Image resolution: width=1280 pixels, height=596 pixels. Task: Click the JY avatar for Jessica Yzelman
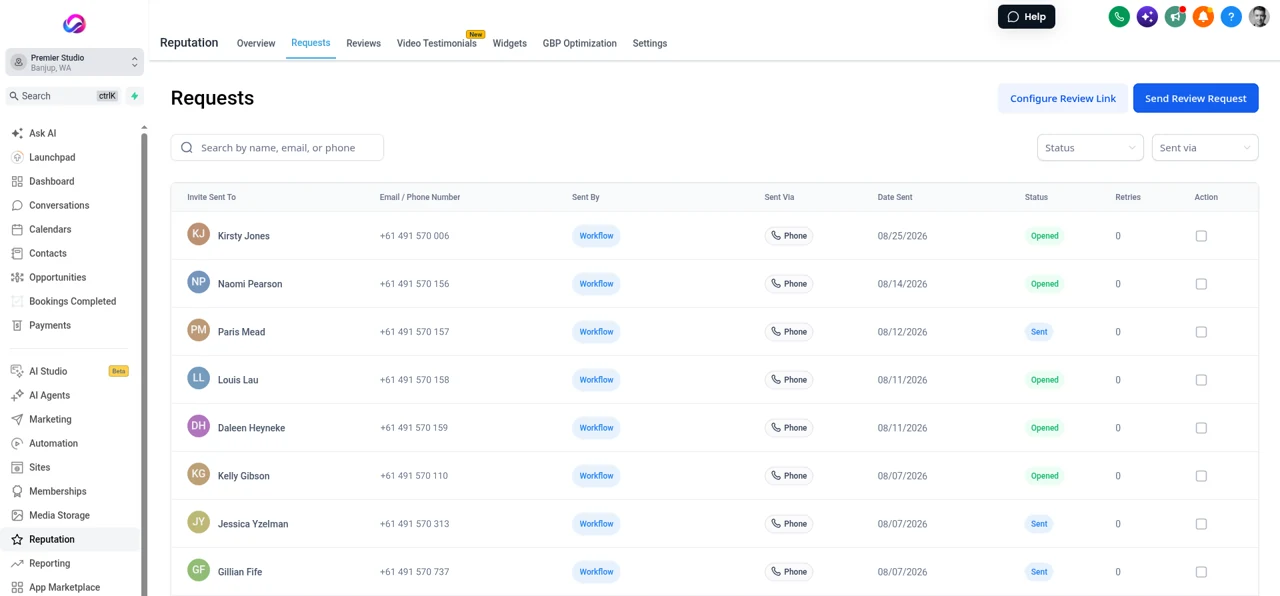pos(198,522)
